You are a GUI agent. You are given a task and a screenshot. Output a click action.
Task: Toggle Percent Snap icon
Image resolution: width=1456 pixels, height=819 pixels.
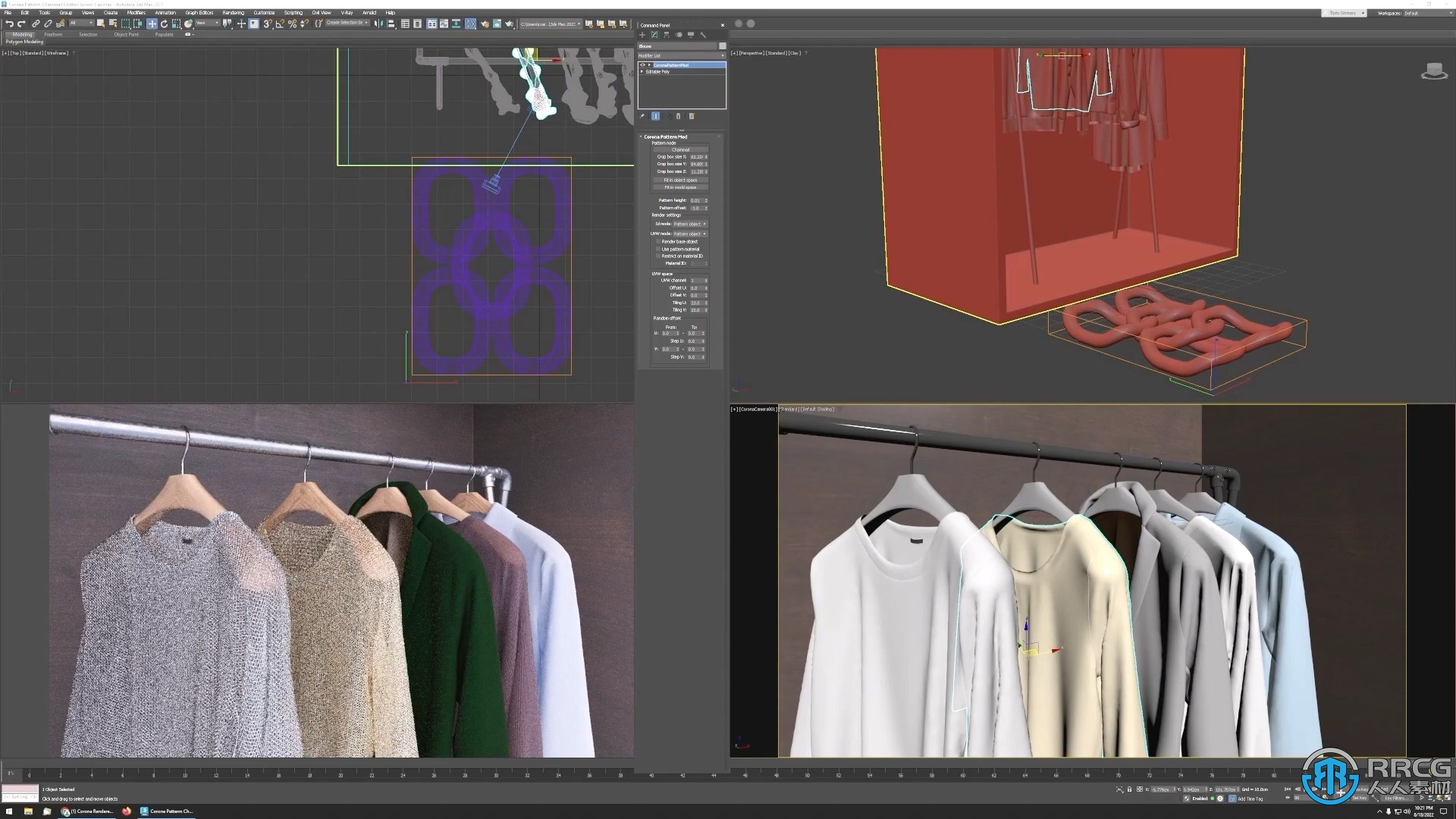coord(292,24)
